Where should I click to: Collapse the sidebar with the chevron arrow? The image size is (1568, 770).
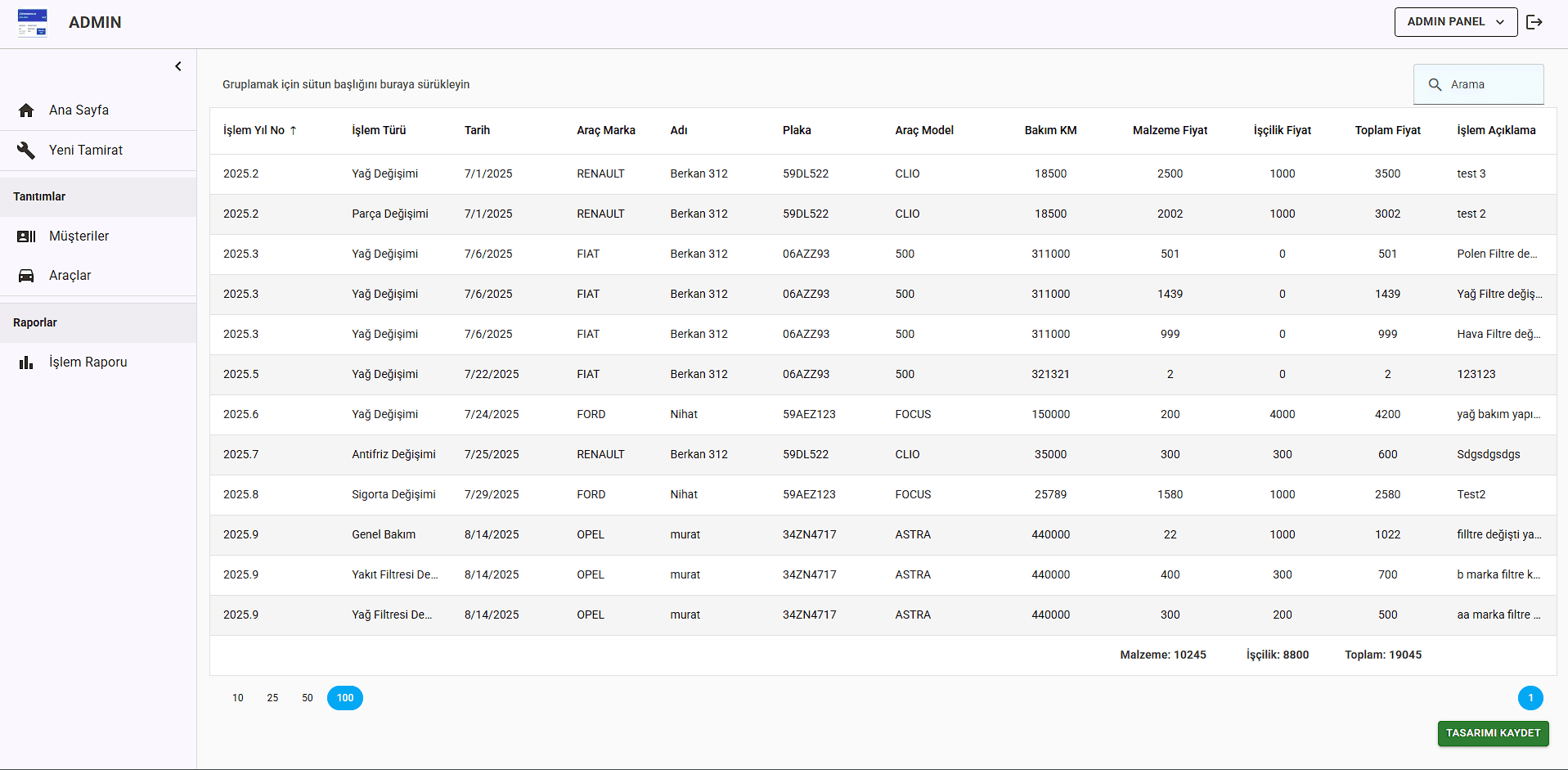178,66
